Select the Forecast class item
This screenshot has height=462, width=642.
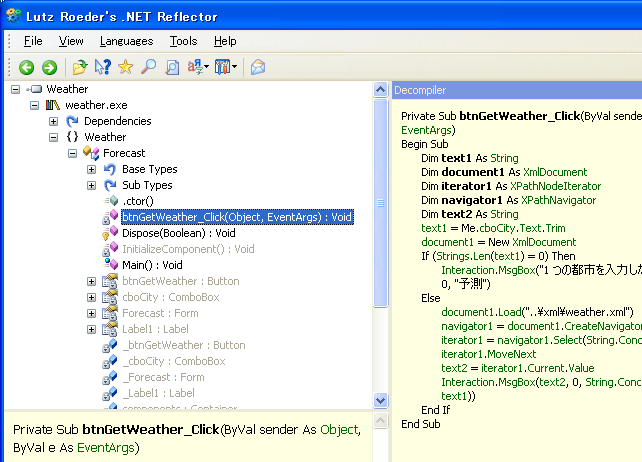tap(124, 153)
